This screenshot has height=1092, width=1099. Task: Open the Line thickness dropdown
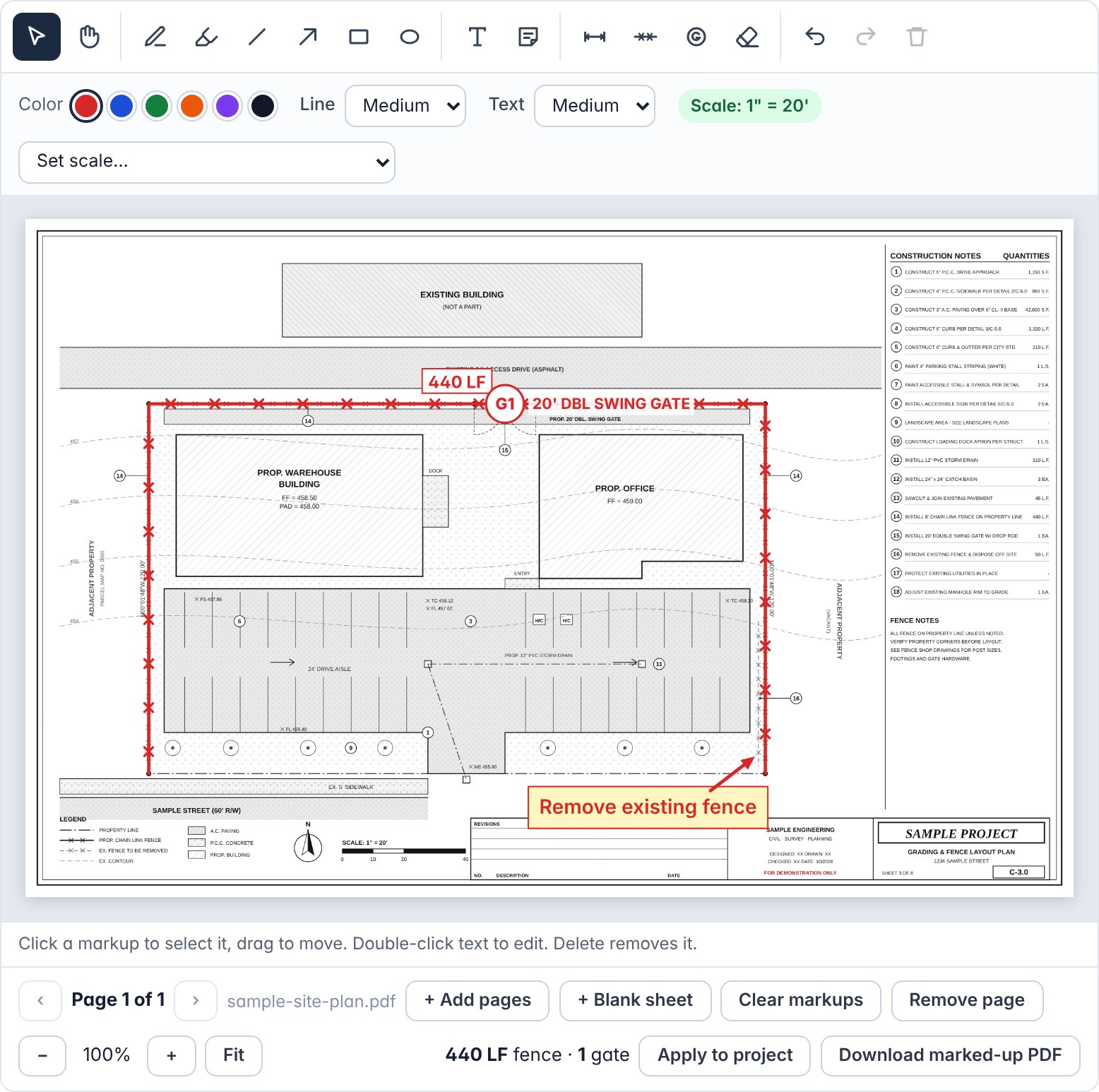click(x=405, y=106)
